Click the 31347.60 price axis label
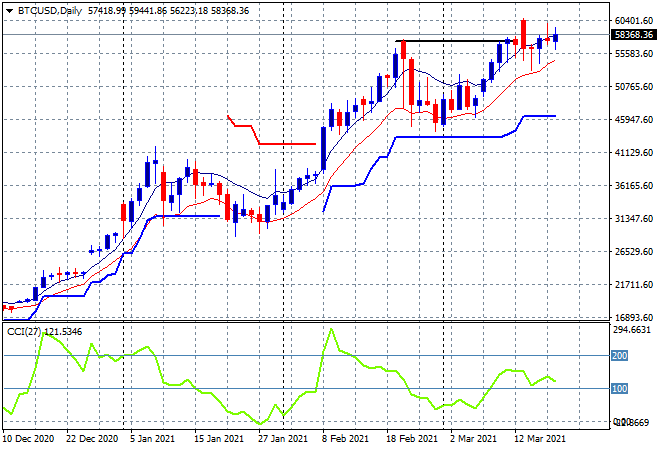The height and width of the screenshot is (450, 660). (x=633, y=218)
